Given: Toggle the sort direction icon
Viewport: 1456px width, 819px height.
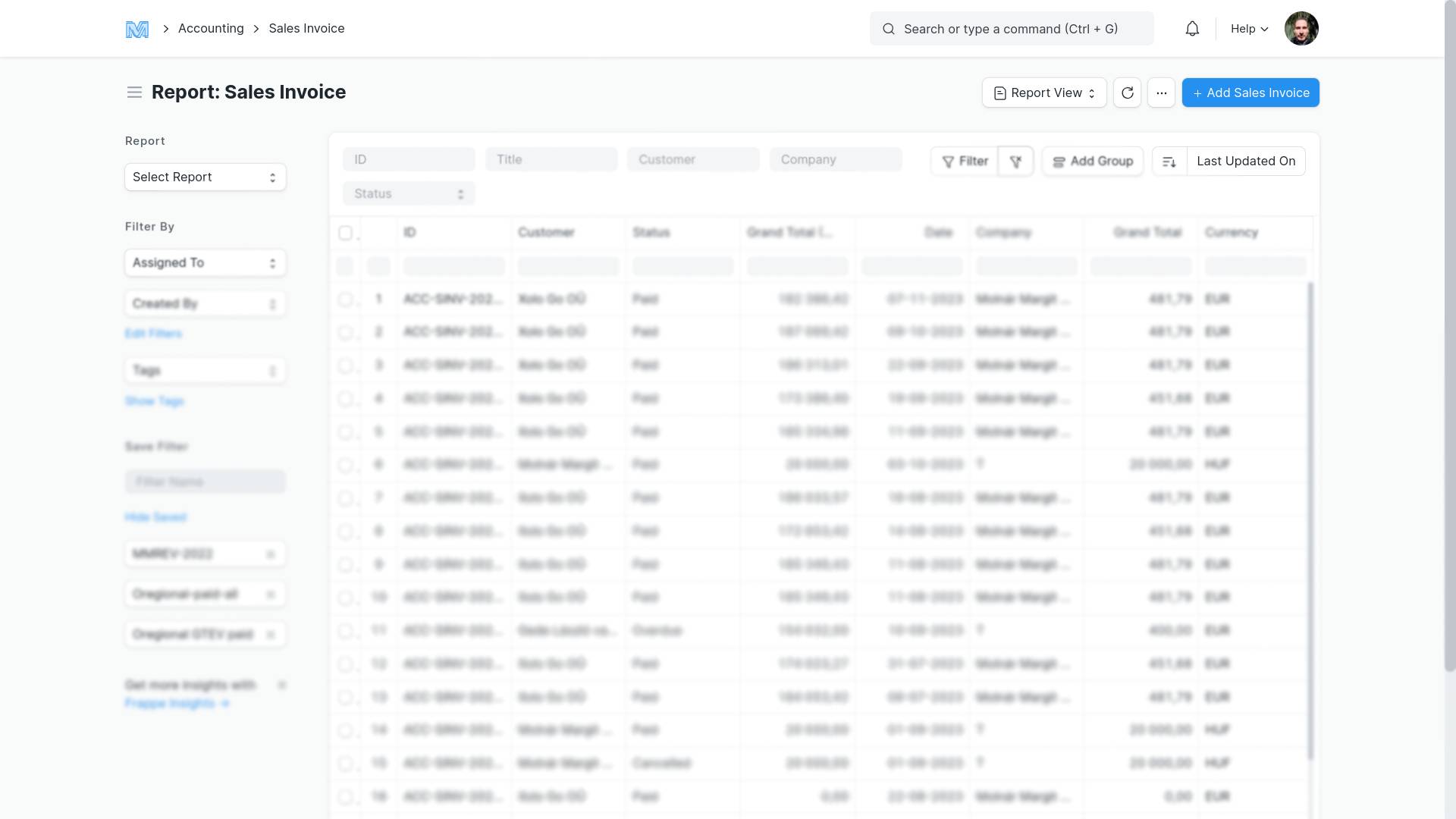Looking at the screenshot, I should 1169,161.
